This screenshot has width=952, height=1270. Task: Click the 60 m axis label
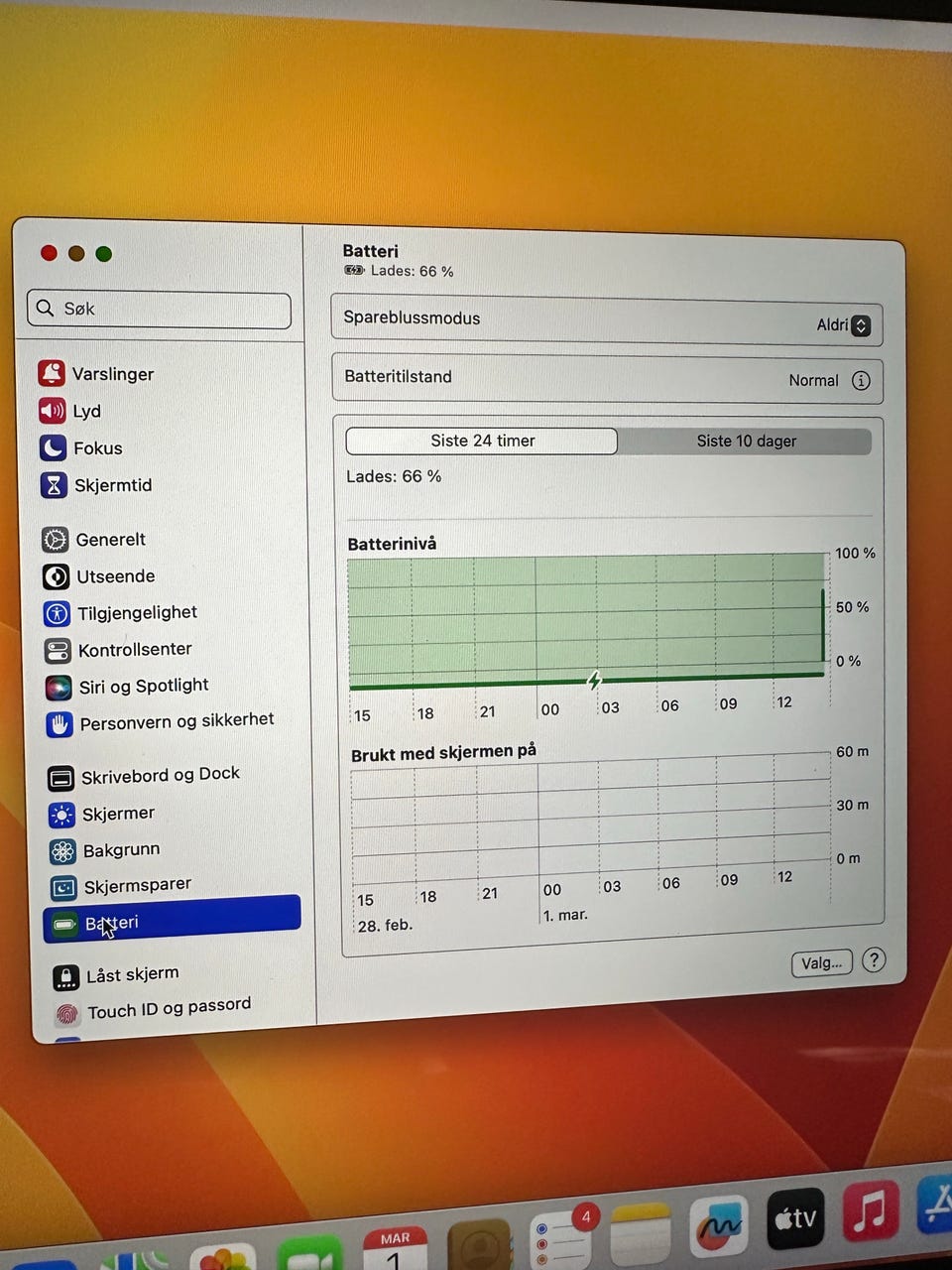852,751
